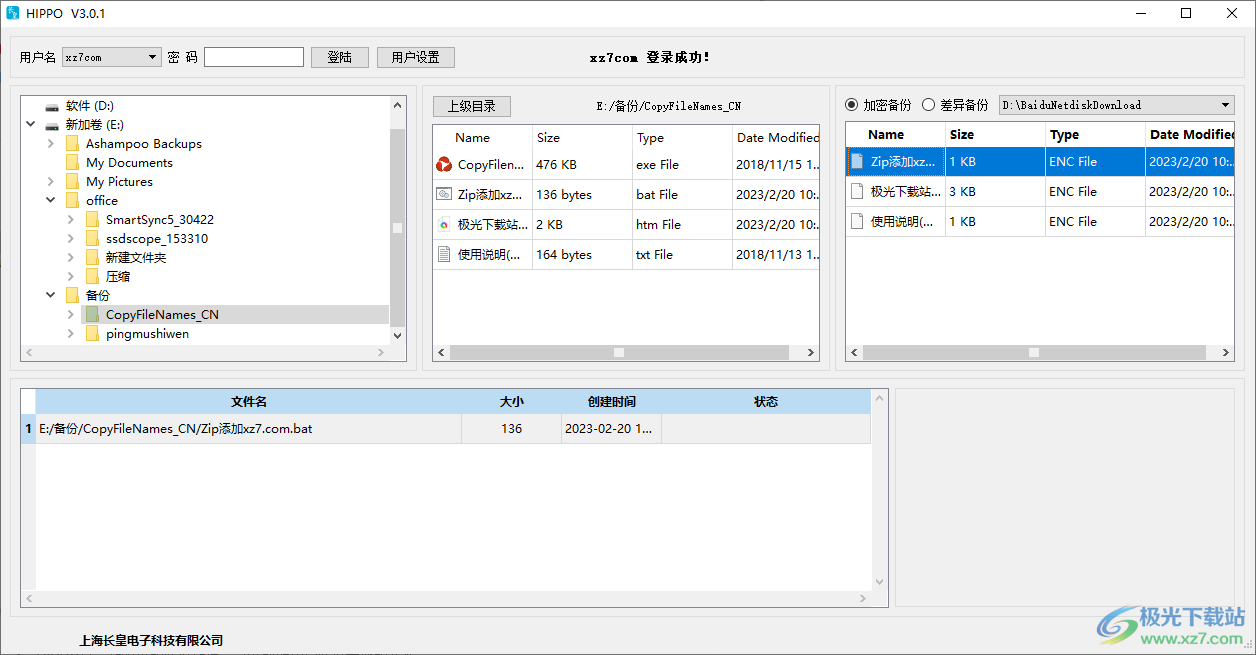
Task: Click the folder tree vertical scrollbar thumb
Action: 397,227
